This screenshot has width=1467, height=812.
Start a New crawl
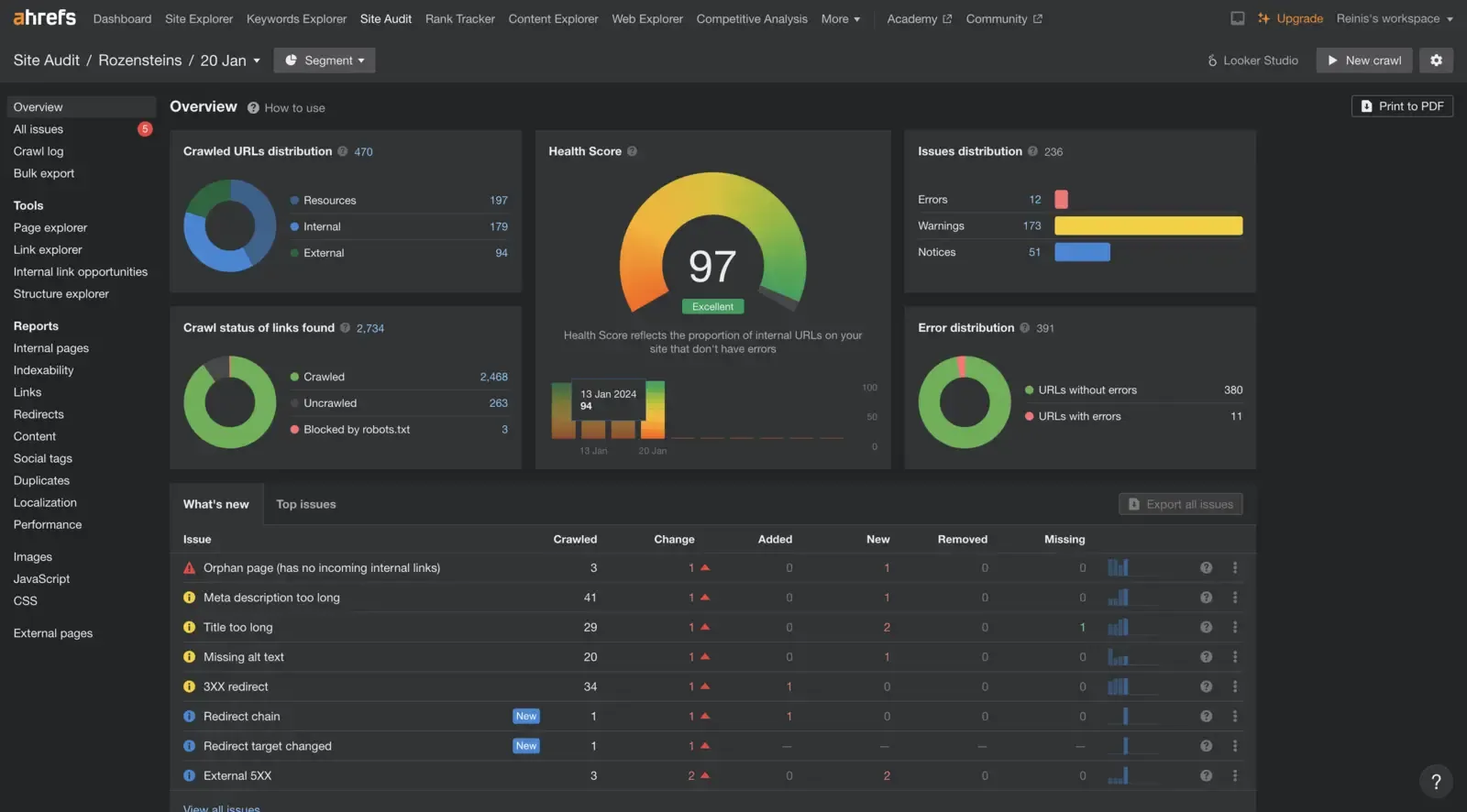pyautogui.click(x=1364, y=60)
